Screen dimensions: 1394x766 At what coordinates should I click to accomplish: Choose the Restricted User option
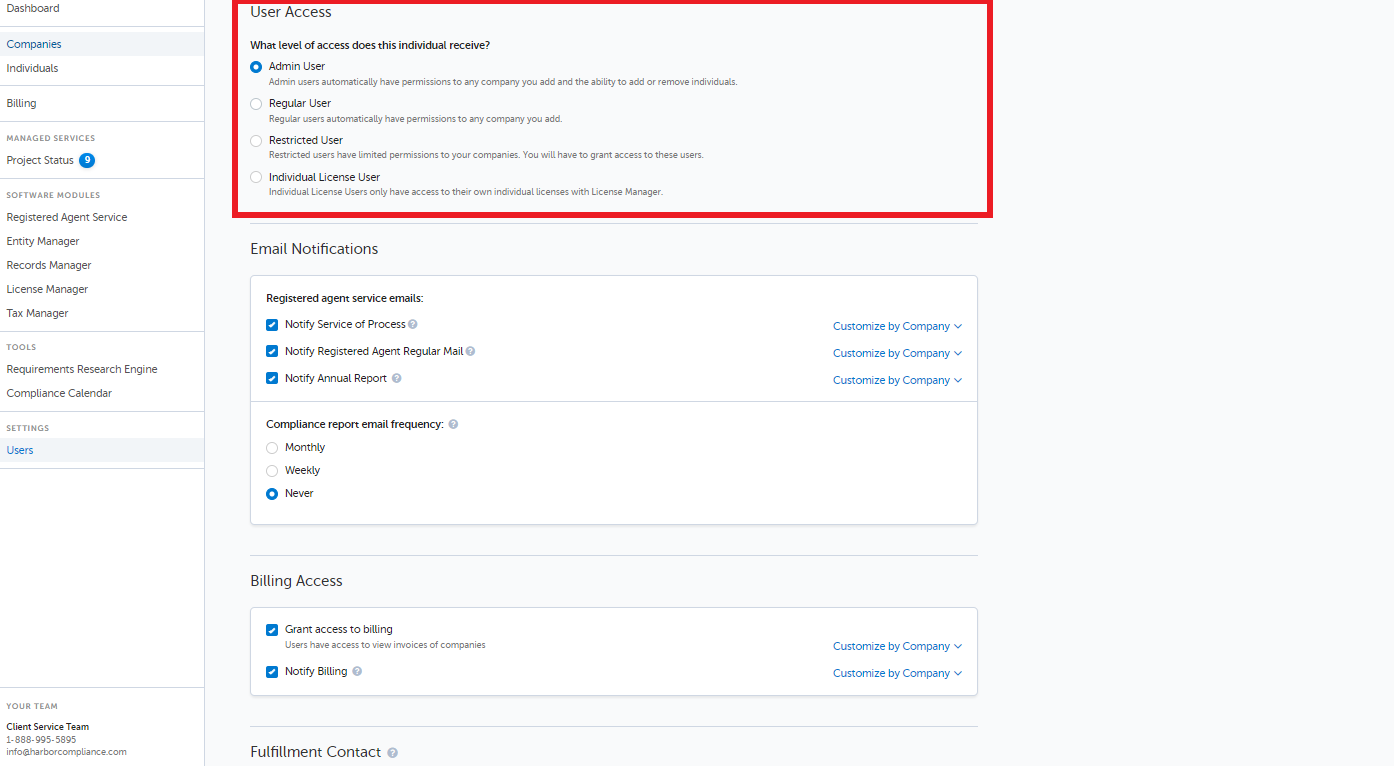(x=256, y=141)
